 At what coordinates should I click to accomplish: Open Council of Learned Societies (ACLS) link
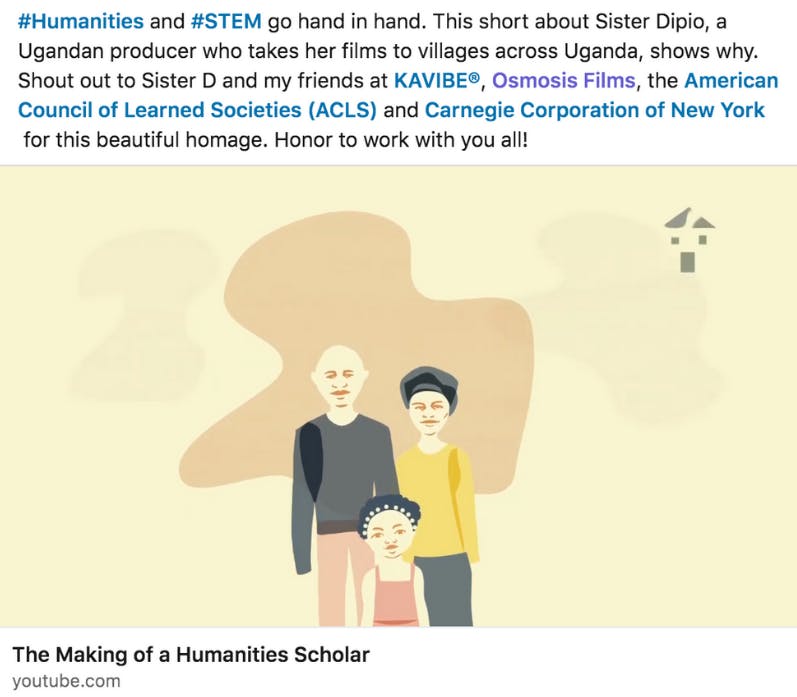click(197, 110)
